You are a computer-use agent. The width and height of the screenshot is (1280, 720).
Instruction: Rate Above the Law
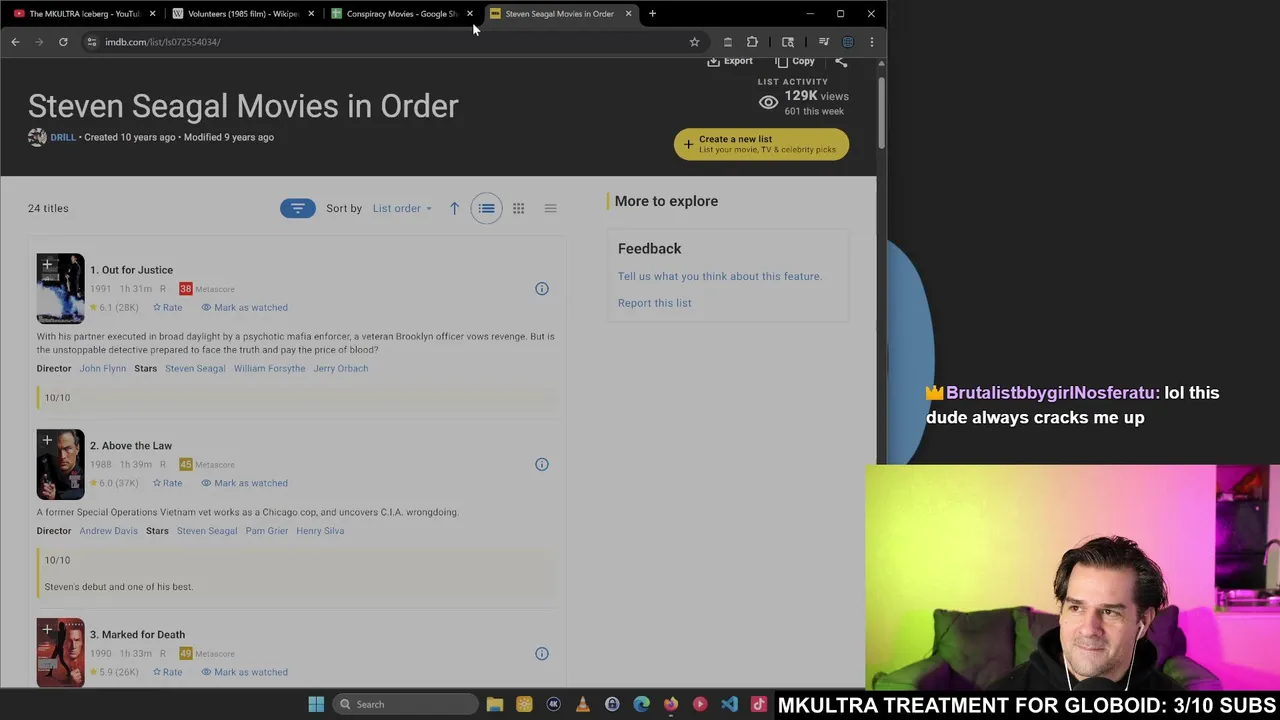(167, 483)
